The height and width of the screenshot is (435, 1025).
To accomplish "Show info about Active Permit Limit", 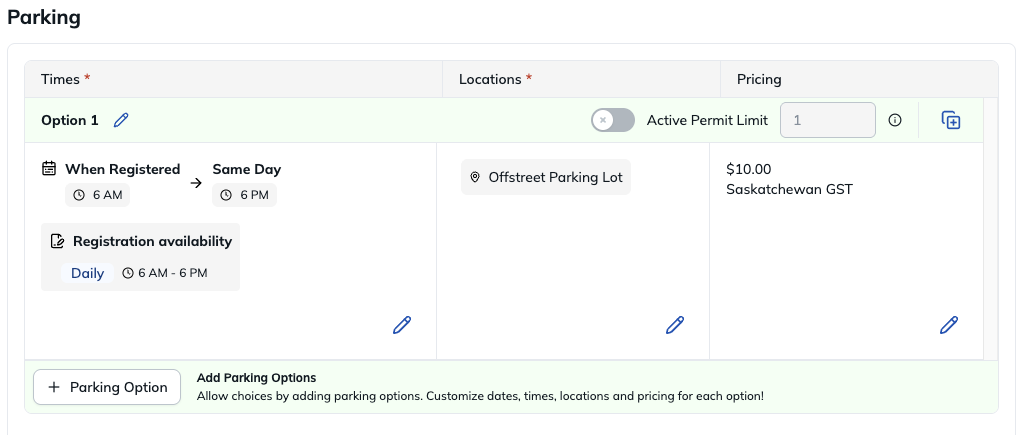I will [895, 120].
